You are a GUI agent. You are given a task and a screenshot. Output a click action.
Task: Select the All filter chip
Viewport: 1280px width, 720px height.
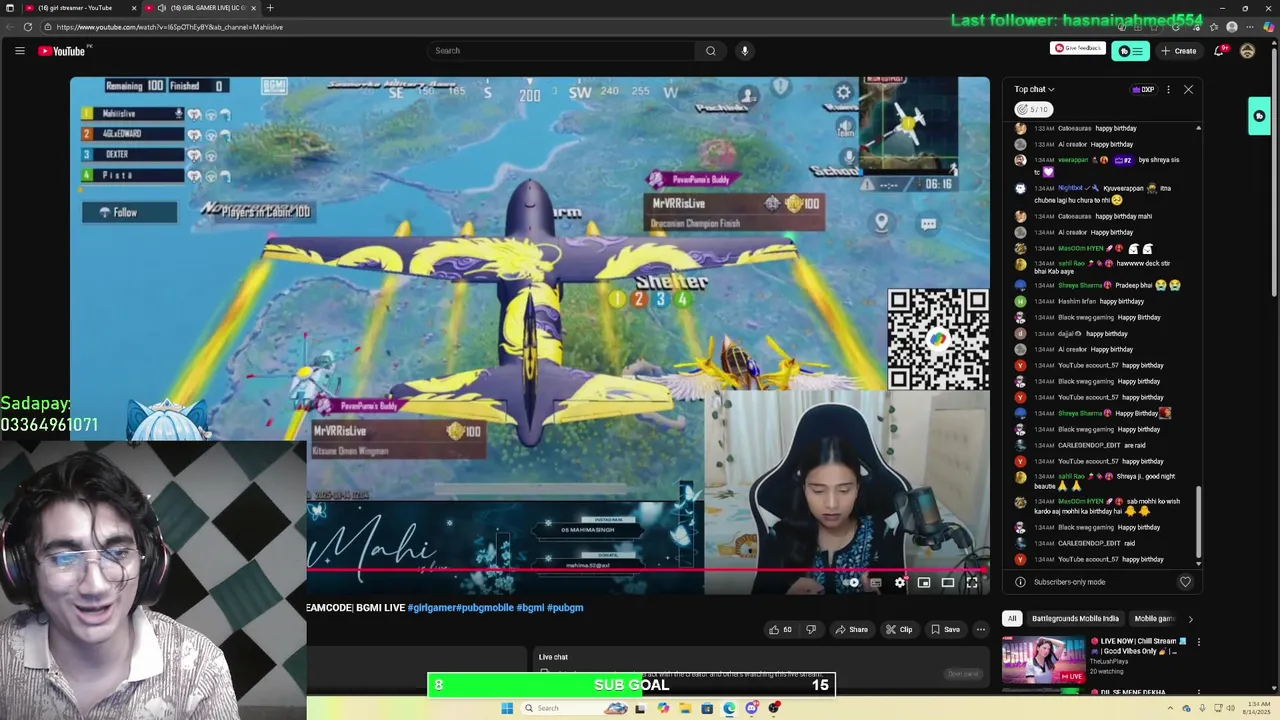1012,619
